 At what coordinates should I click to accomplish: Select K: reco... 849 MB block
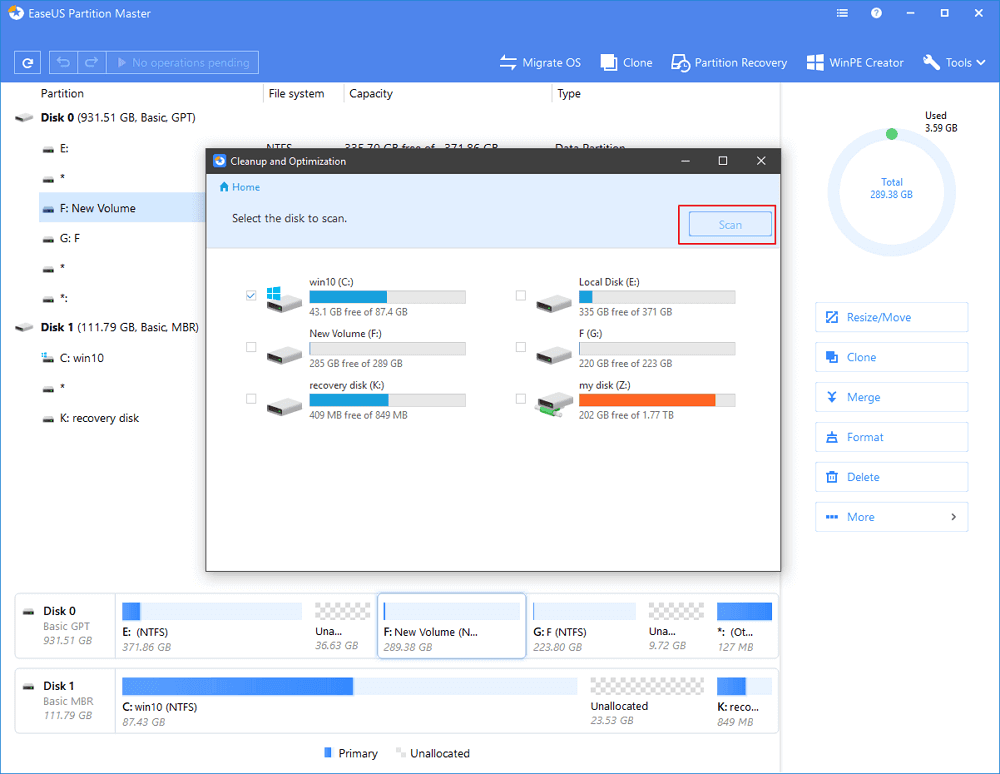click(744, 701)
